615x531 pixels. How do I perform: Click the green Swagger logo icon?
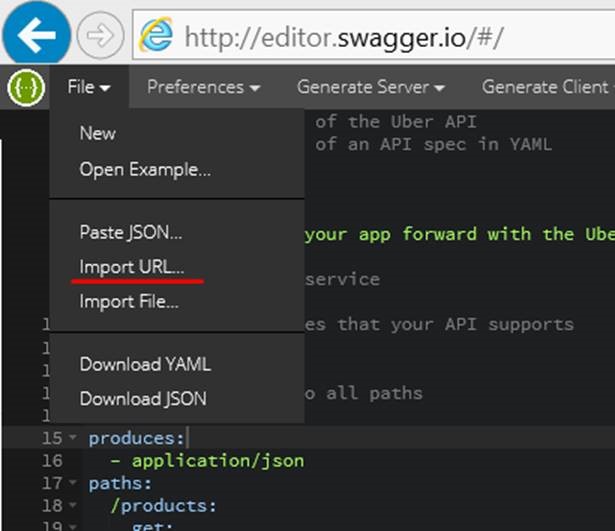[x=26, y=87]
